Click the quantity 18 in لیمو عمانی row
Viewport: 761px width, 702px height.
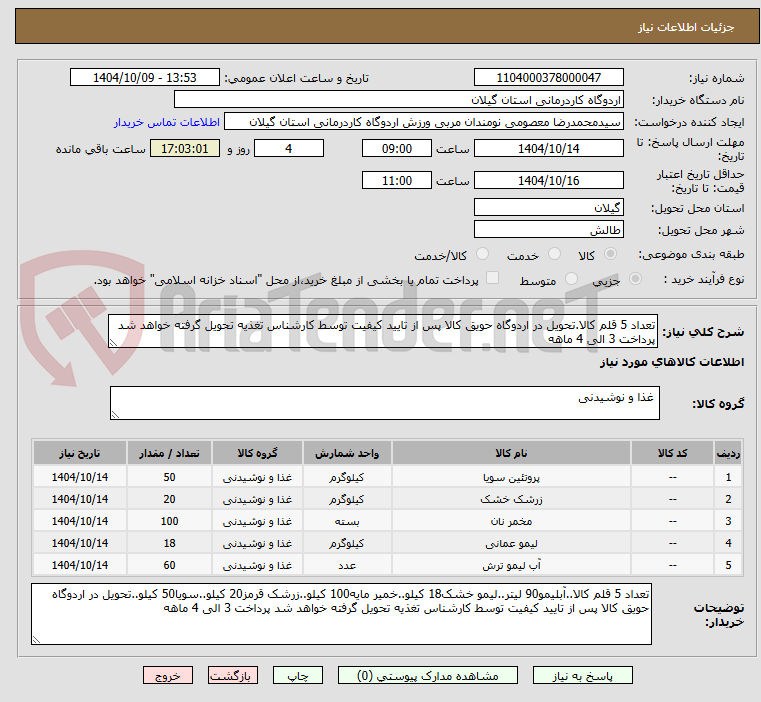169,543
